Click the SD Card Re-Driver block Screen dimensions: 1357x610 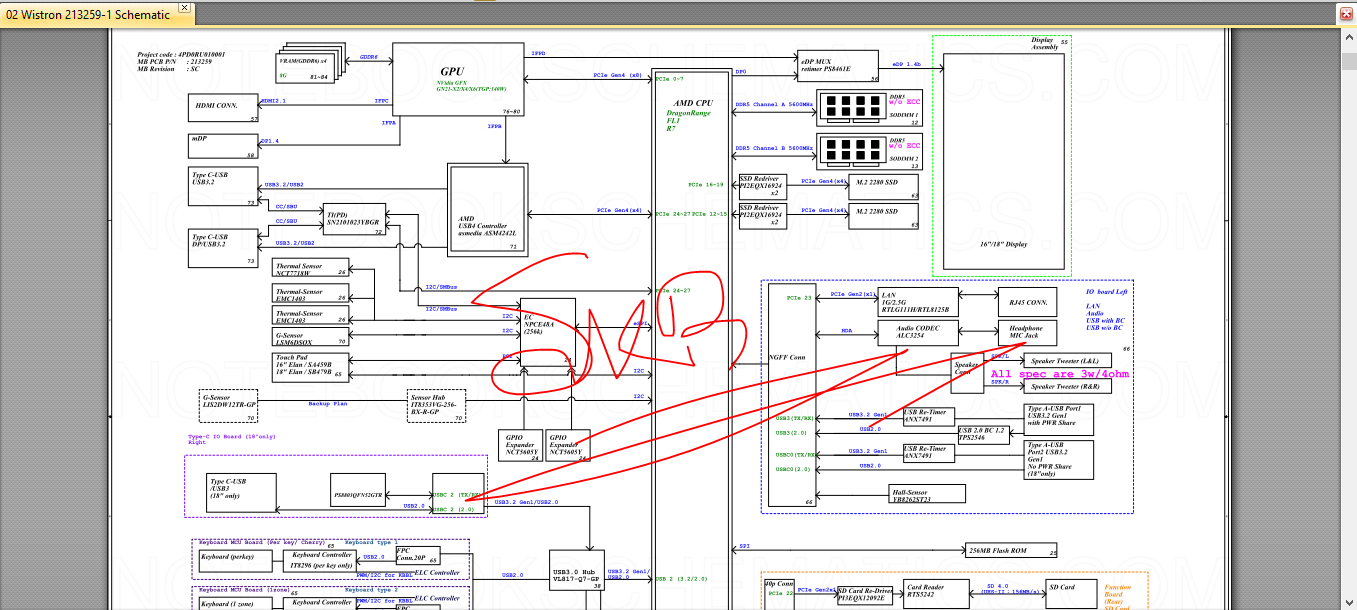pos(864,594)
